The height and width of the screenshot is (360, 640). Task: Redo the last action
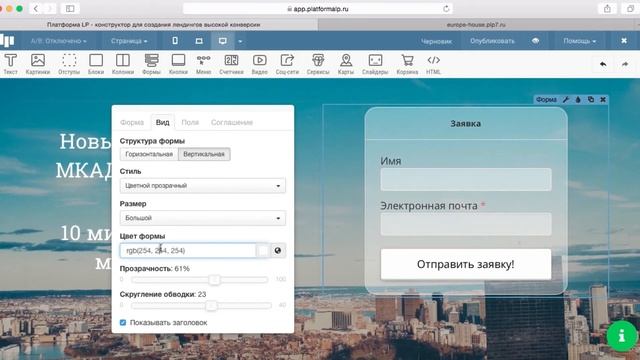click(625, 64)
